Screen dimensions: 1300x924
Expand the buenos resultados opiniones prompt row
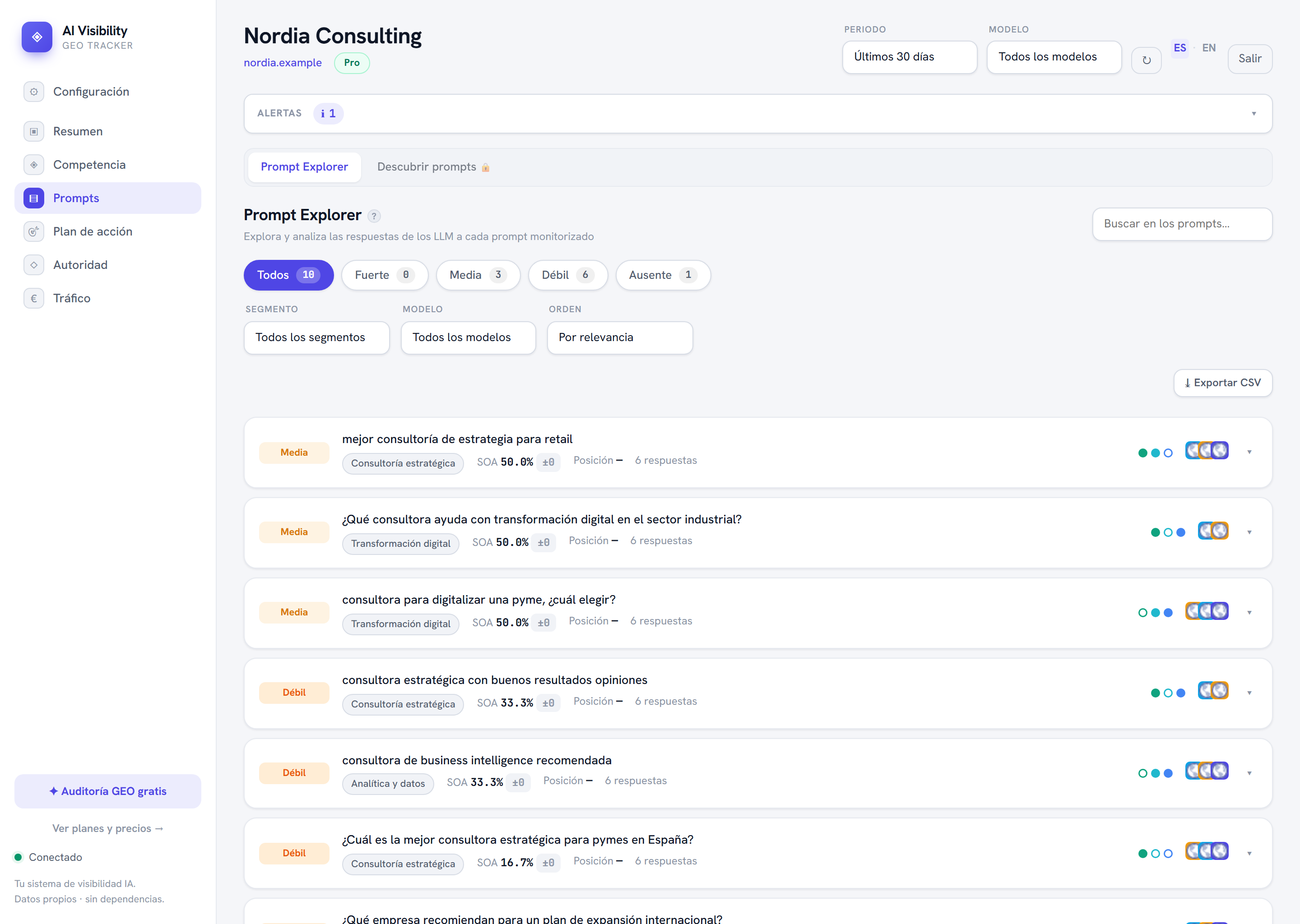pyautogui.click(x=1249, y=693)
